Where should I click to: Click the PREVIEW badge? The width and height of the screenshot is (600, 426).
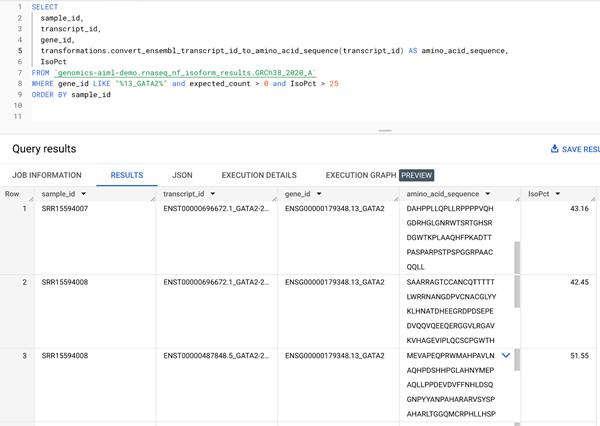[417, 175]
